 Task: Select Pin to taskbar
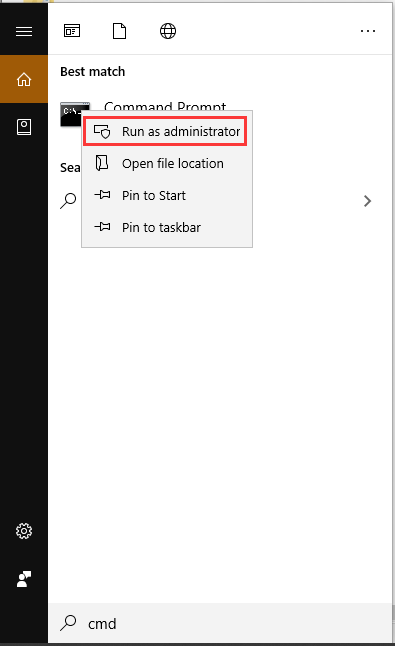coord(167,227)
